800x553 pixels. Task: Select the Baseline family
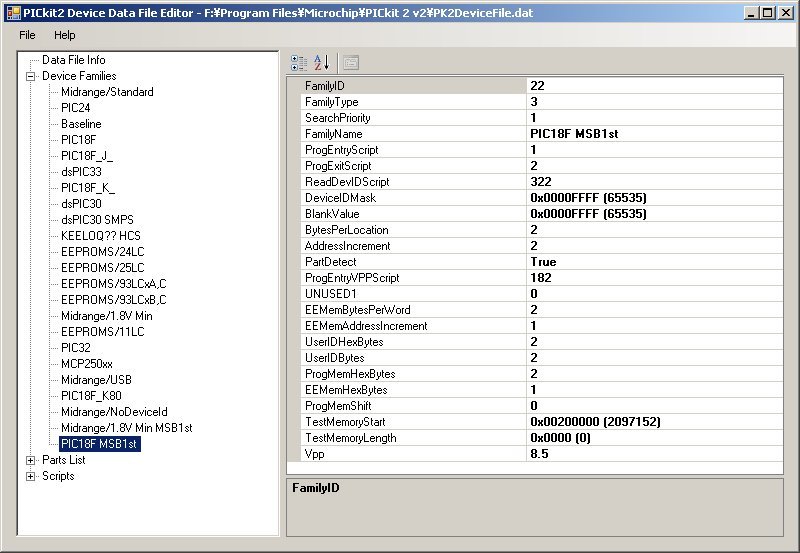[81, 124]
